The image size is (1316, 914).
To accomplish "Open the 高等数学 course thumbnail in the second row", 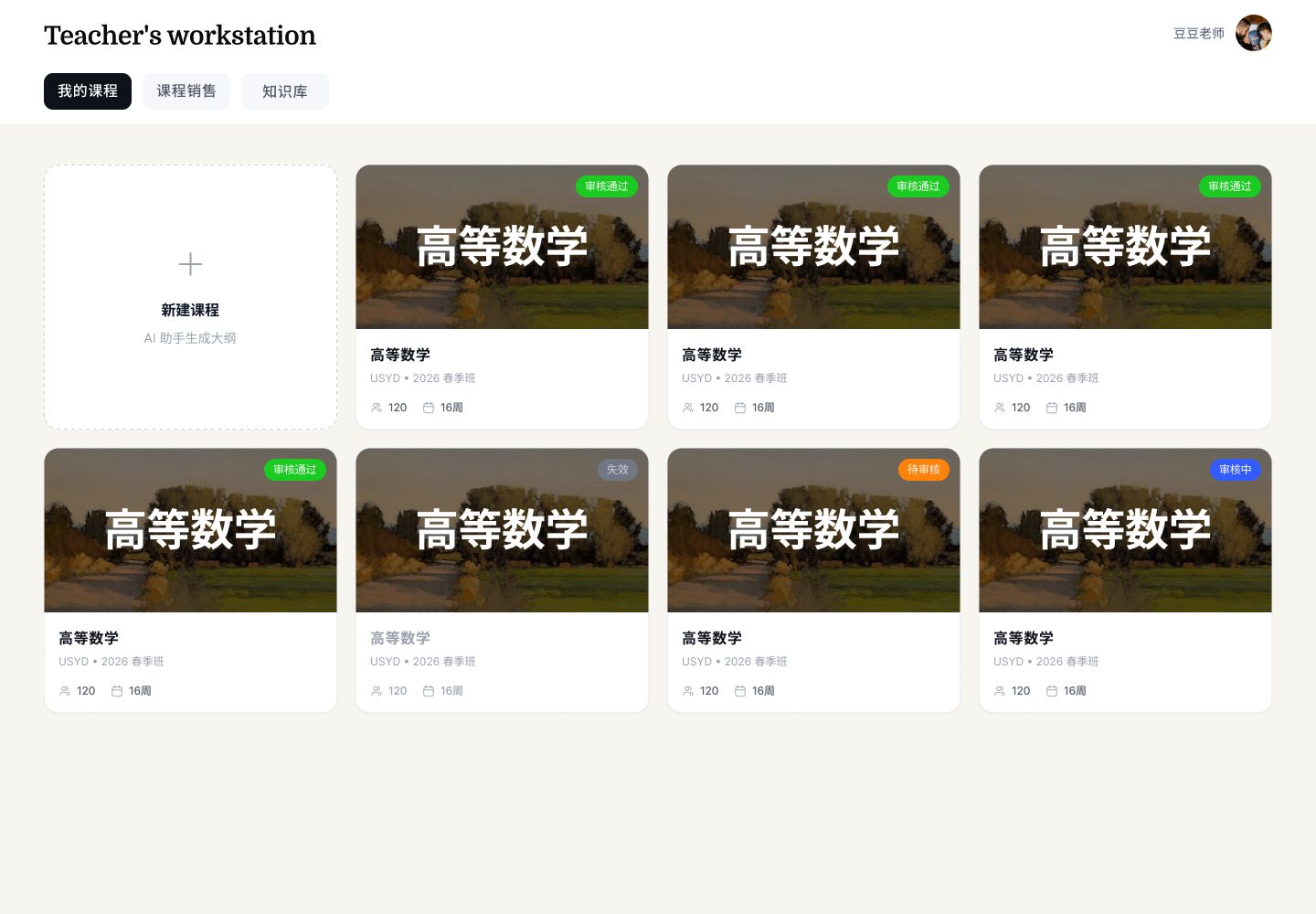I will coord(190,530).
